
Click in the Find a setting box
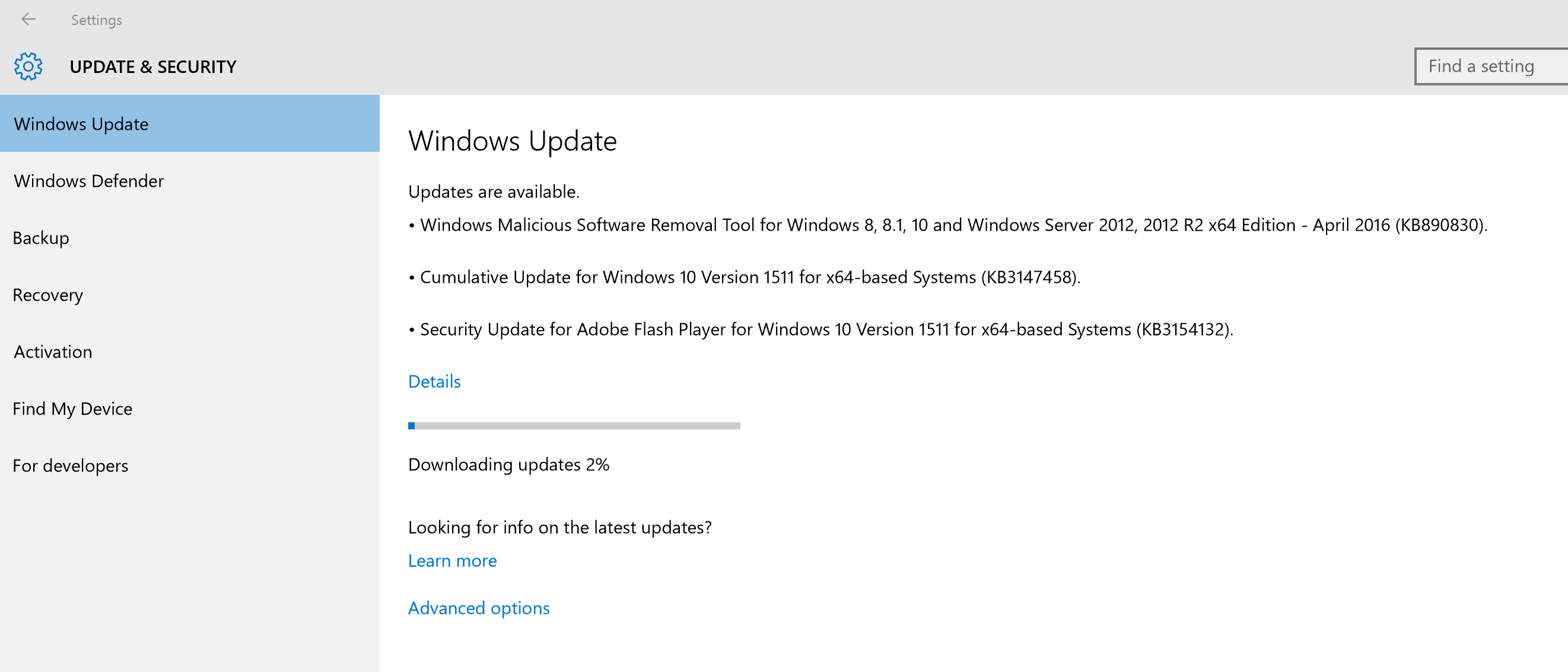1491,66
